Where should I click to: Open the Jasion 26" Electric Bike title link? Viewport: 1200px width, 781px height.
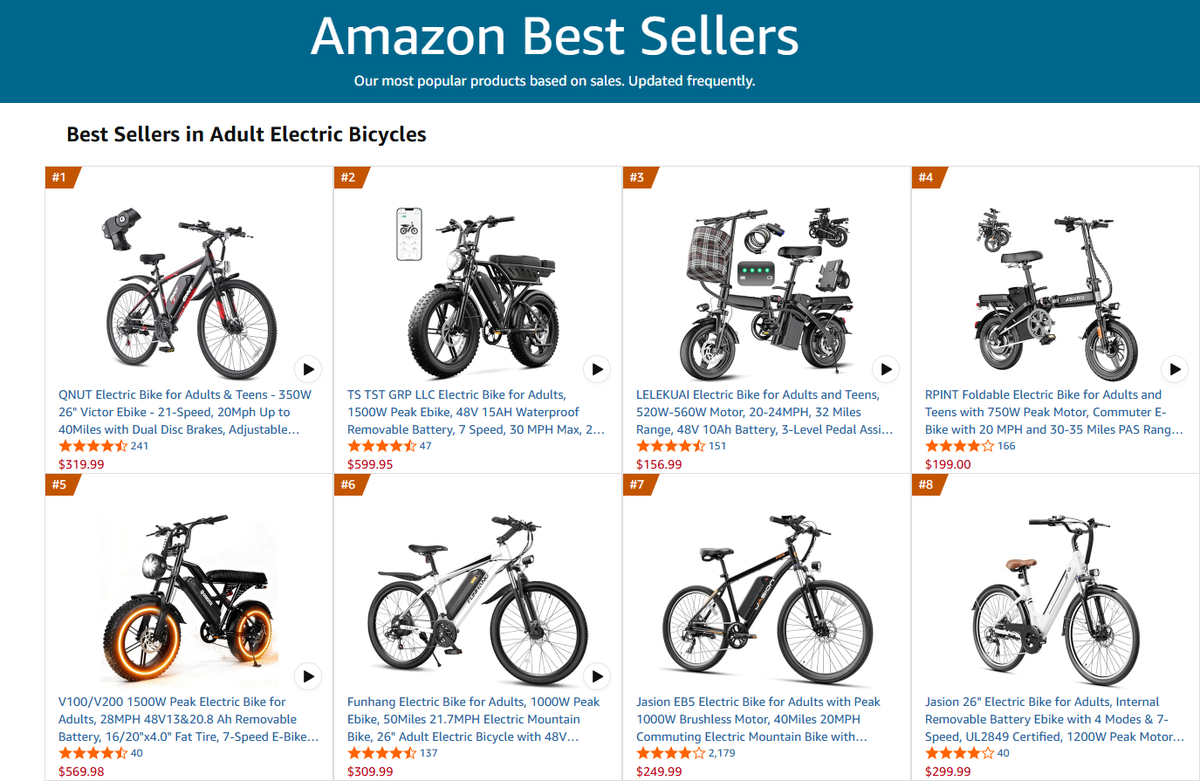1053,719
